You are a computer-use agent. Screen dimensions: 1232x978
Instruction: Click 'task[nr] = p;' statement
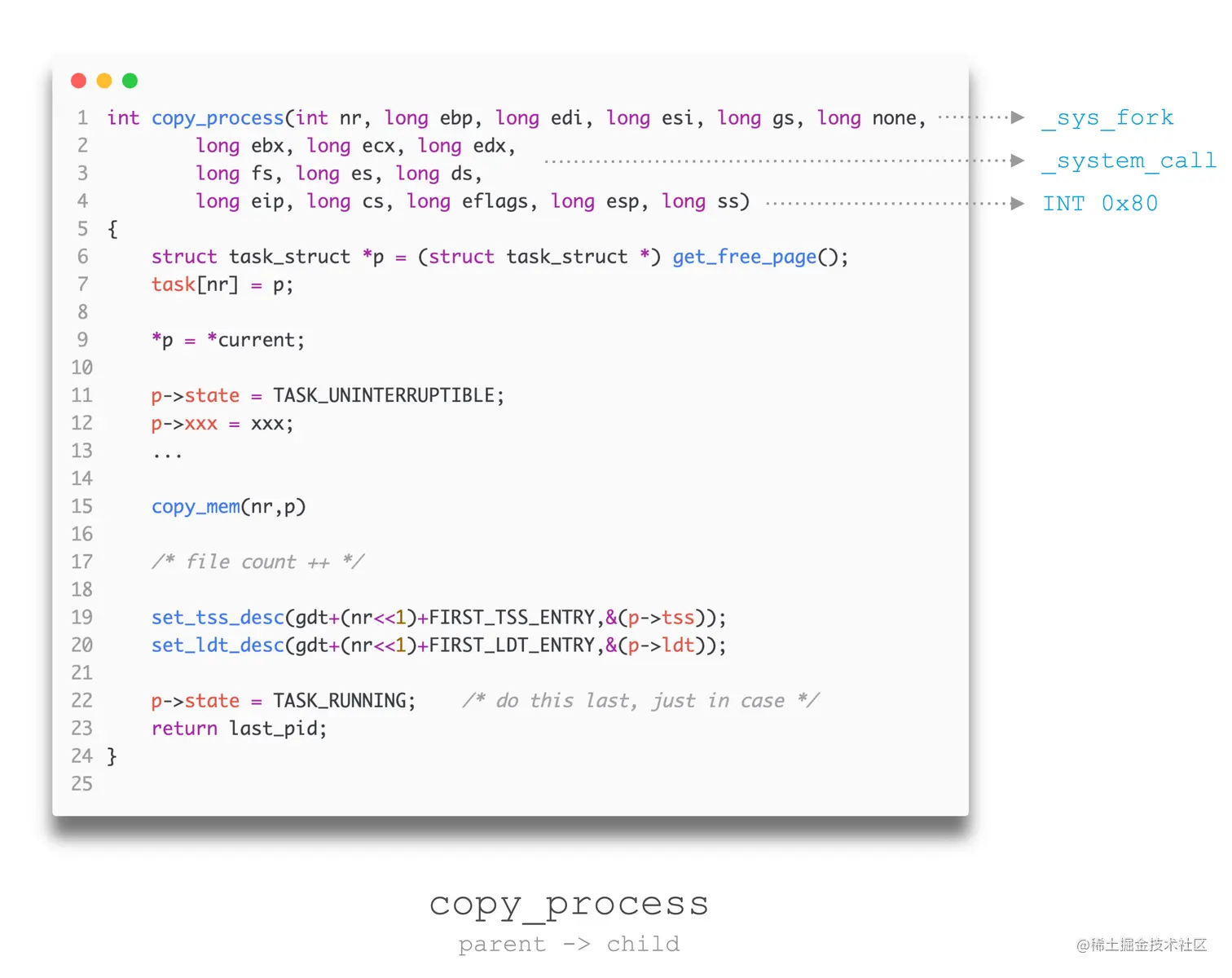coord(222,284)
